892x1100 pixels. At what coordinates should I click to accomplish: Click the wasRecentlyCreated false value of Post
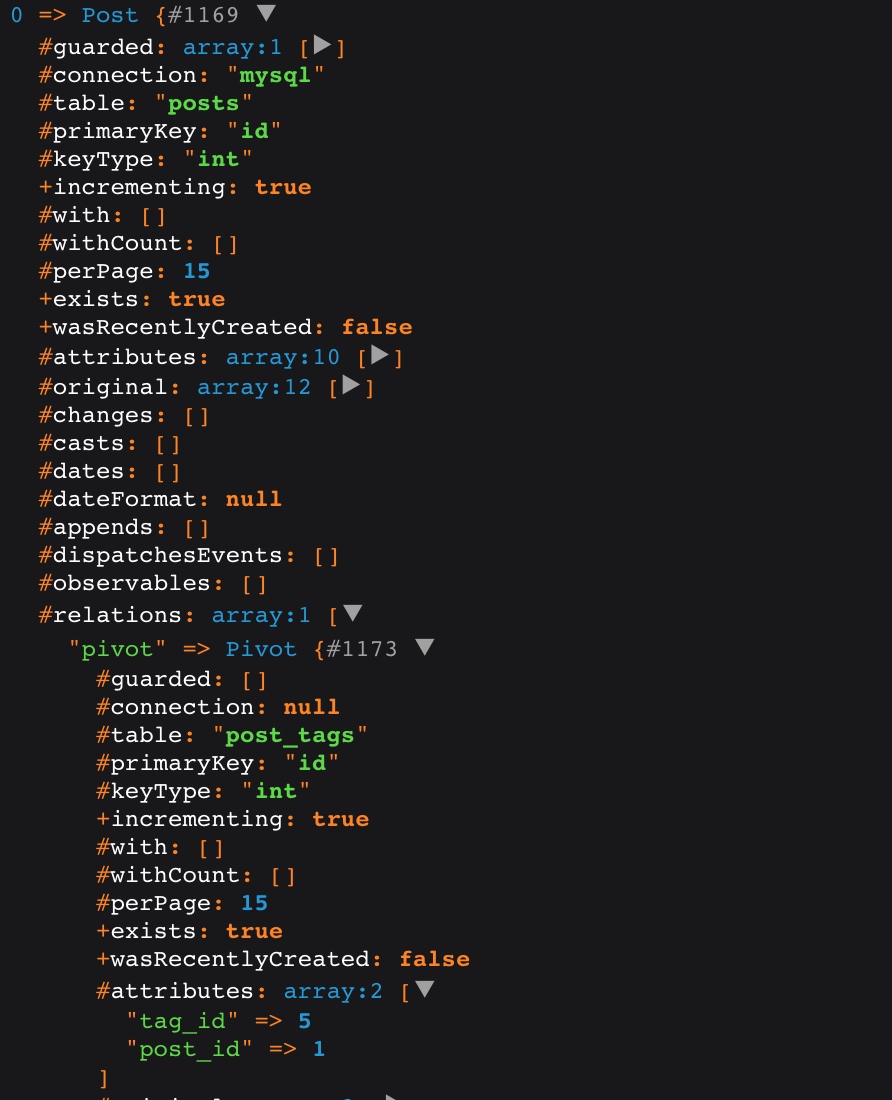[377, 327]
